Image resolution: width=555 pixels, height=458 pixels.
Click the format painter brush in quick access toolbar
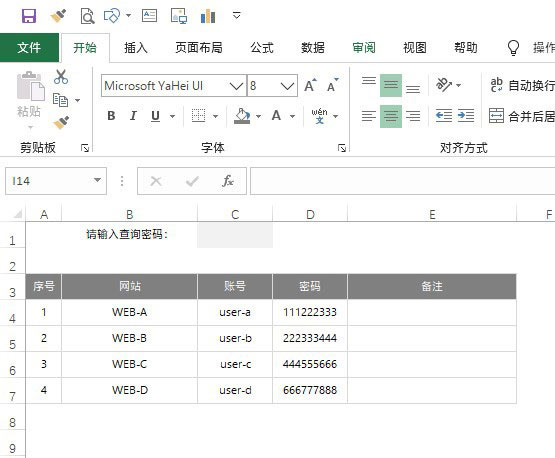point(58,16)
